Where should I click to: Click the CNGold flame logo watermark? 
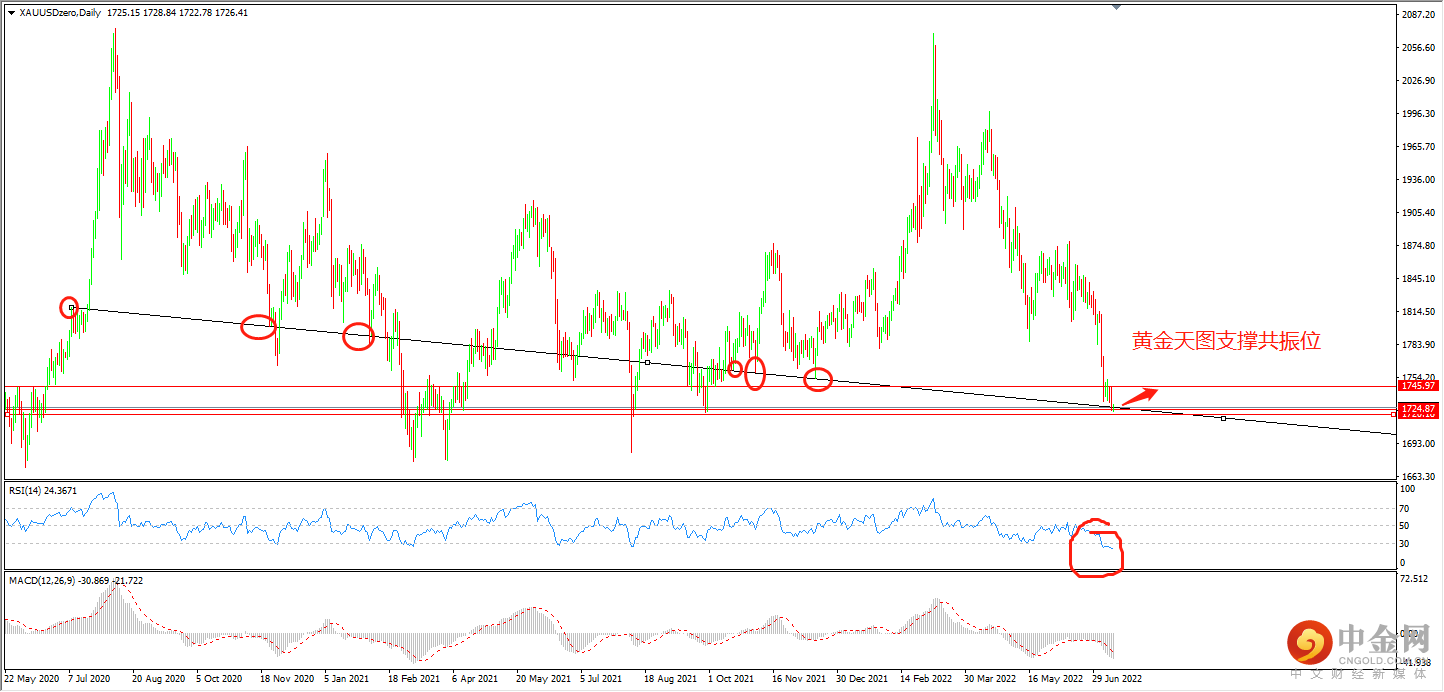pyautogui.click(x=1310, y=642)
